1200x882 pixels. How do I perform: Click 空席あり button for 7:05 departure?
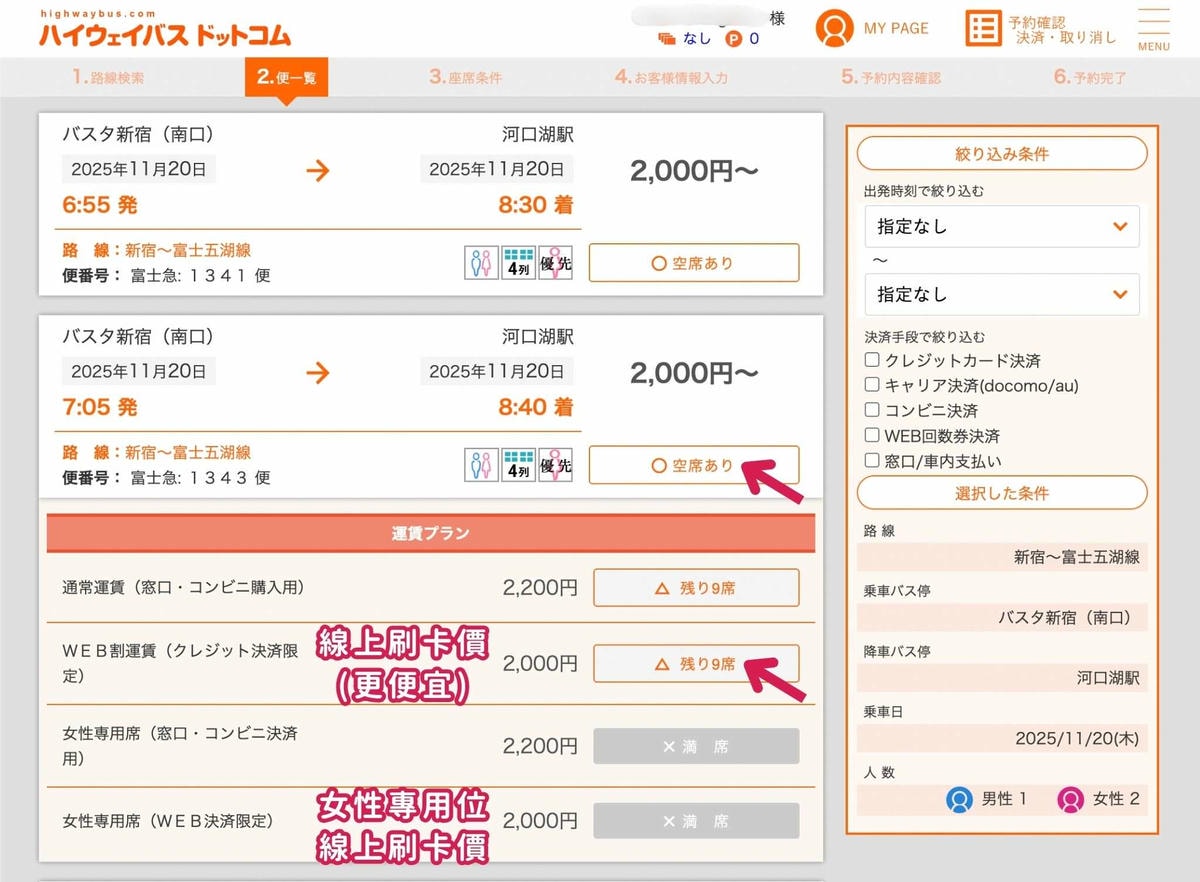[x=694, y=465]
